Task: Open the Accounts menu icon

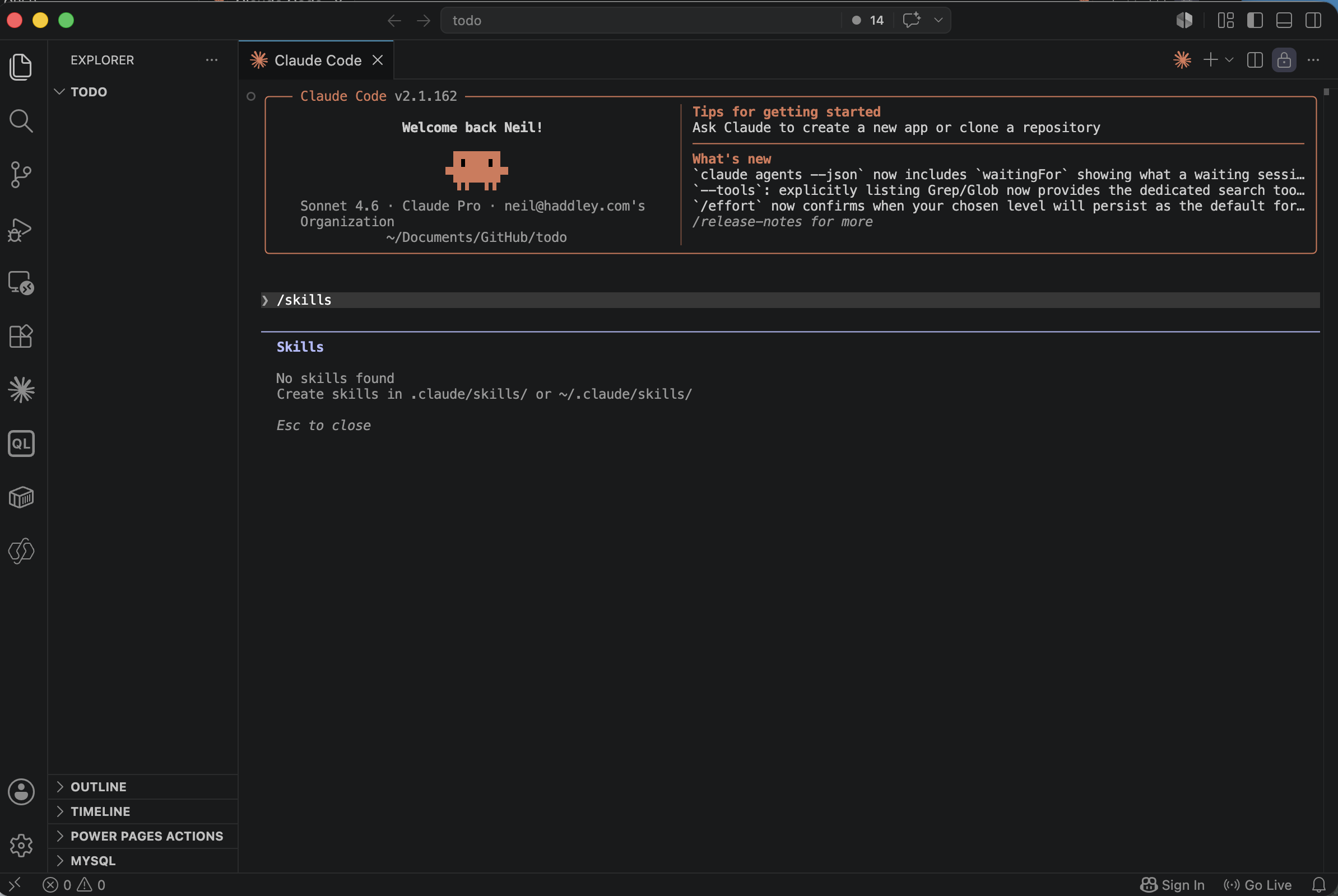Action: (21, 792)
